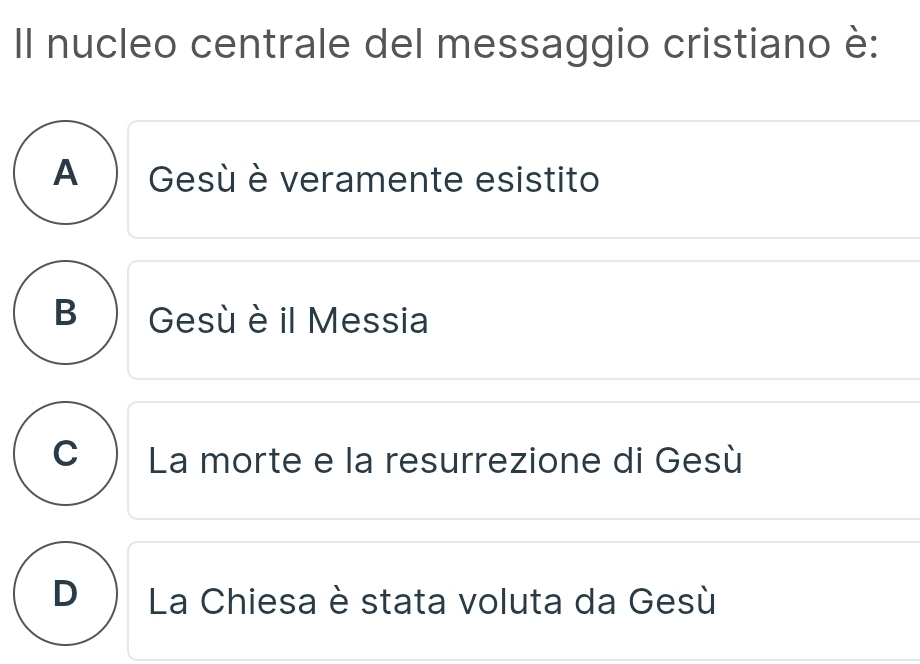Screen dimensions: 920x664
Task: Mark option D as your answer
Action: pos(66,596)
